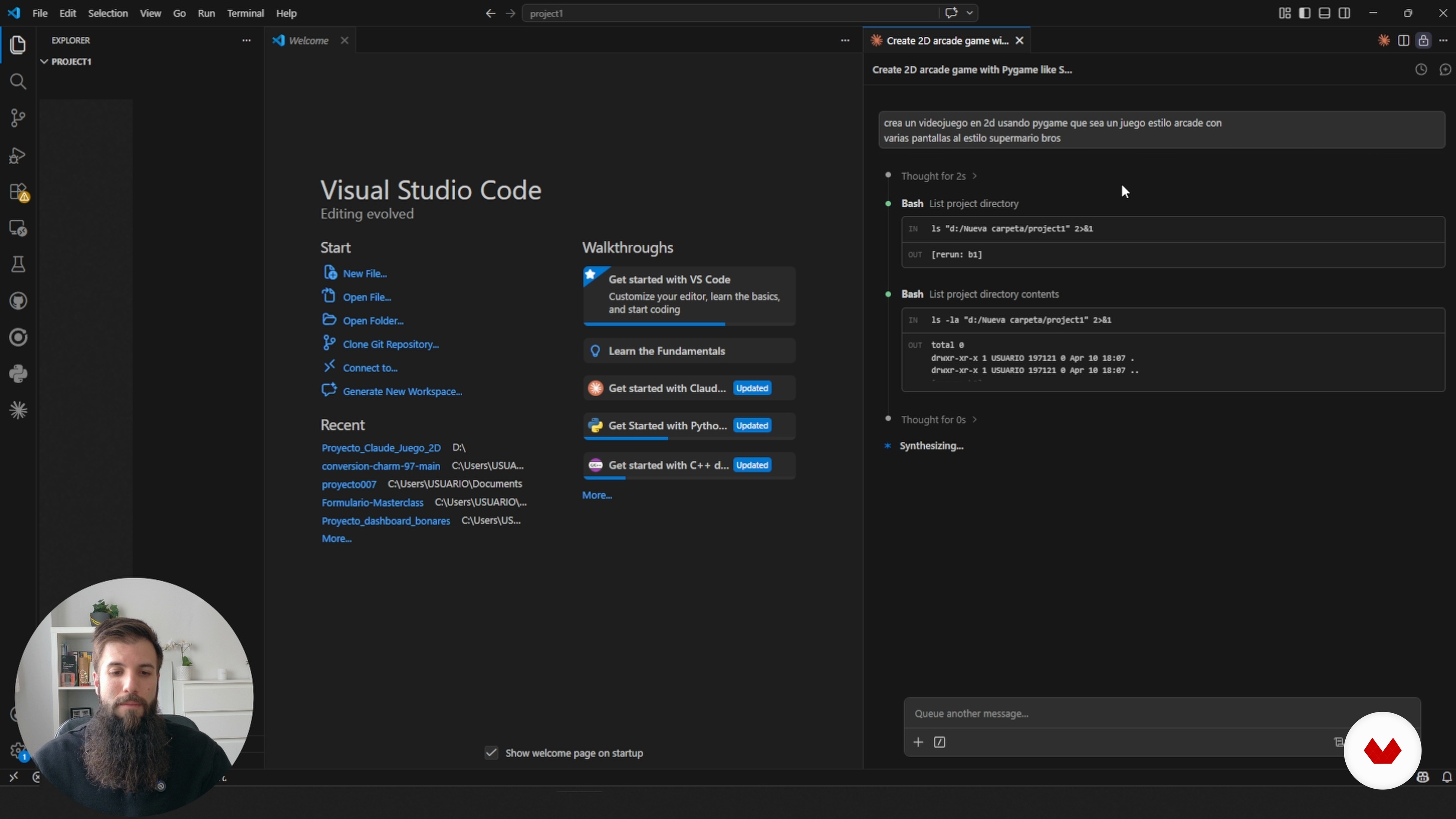Click Clone Git Repository... link

391,344
